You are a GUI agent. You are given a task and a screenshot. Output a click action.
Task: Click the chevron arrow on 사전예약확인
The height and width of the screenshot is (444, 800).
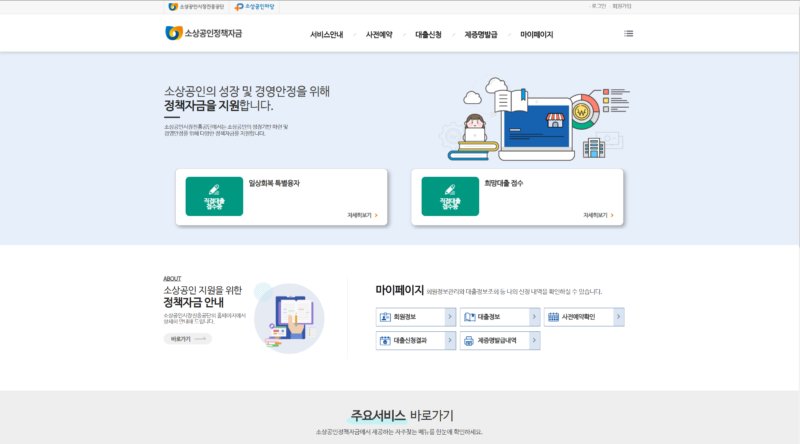coord(618,317)
